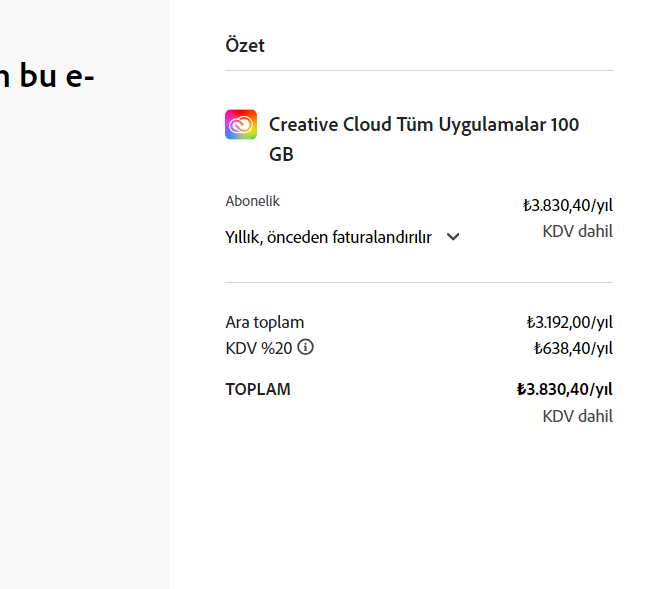665x589 pixels.
Task: Open the "Yıllık, önceden faturalandırılır" subscription selector
Action: (342, 237)
